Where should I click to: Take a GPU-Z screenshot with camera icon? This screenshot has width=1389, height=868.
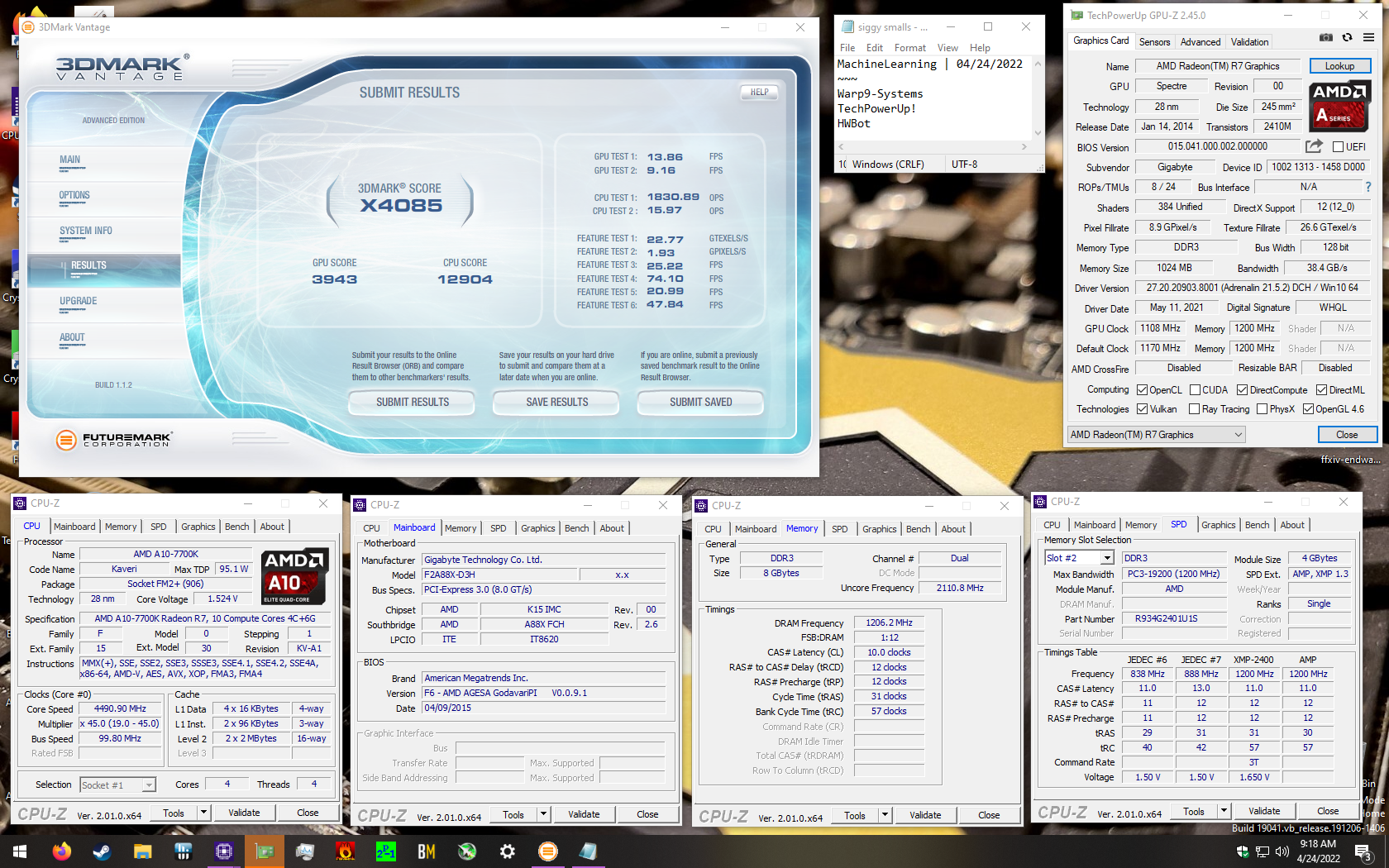(x=1325, y=38)
